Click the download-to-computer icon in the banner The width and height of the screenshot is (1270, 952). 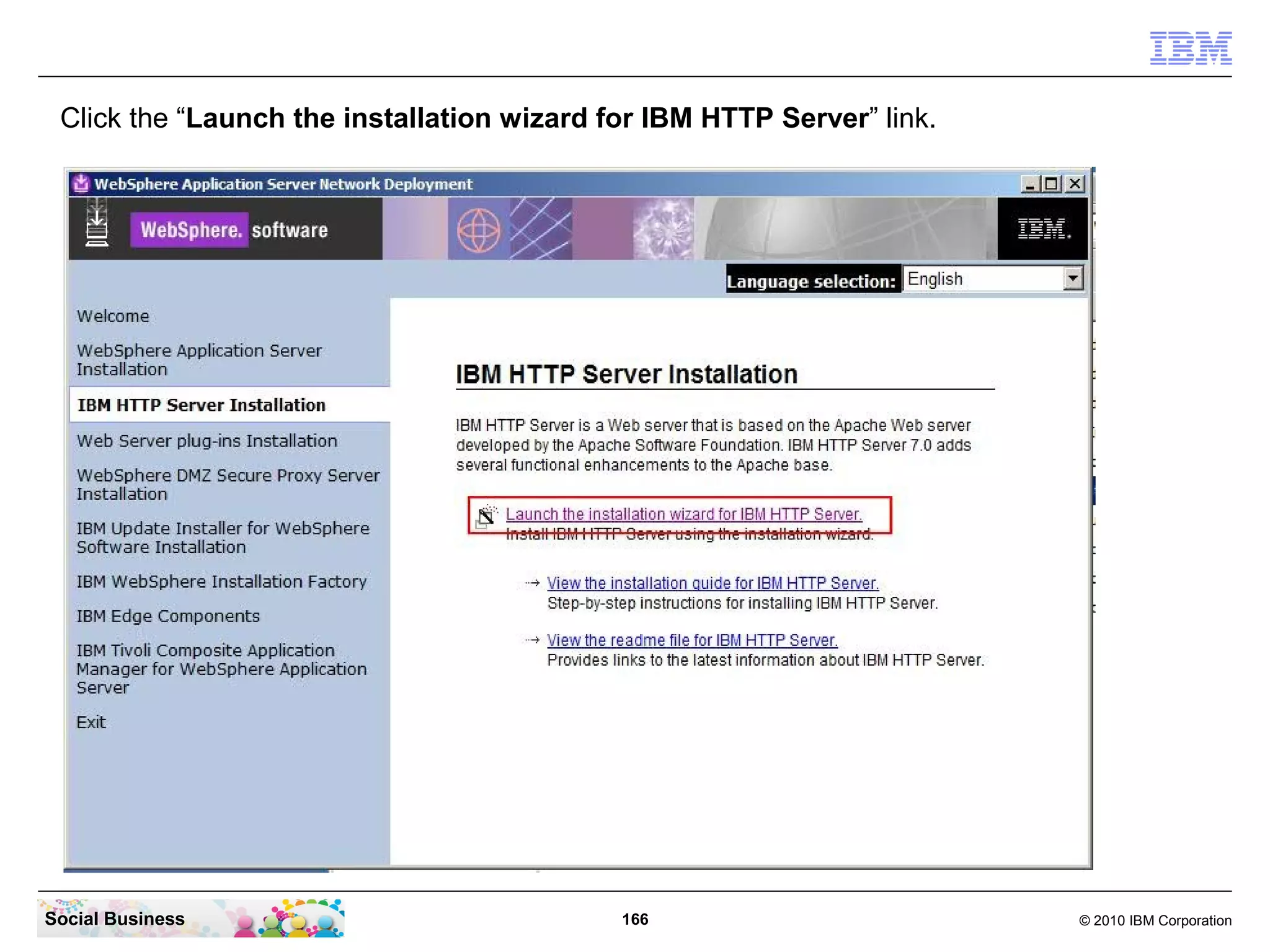(x=96, y=223)
